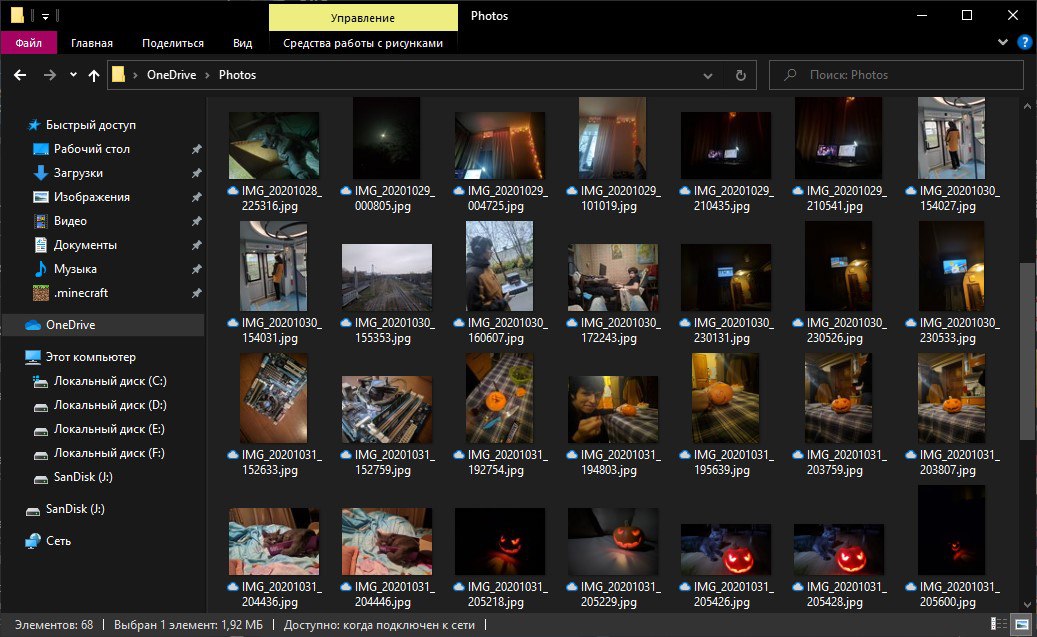Select Быстрый доступ in the sidebar
This screenshot has width=1037, height=637.
coord(91,125)
